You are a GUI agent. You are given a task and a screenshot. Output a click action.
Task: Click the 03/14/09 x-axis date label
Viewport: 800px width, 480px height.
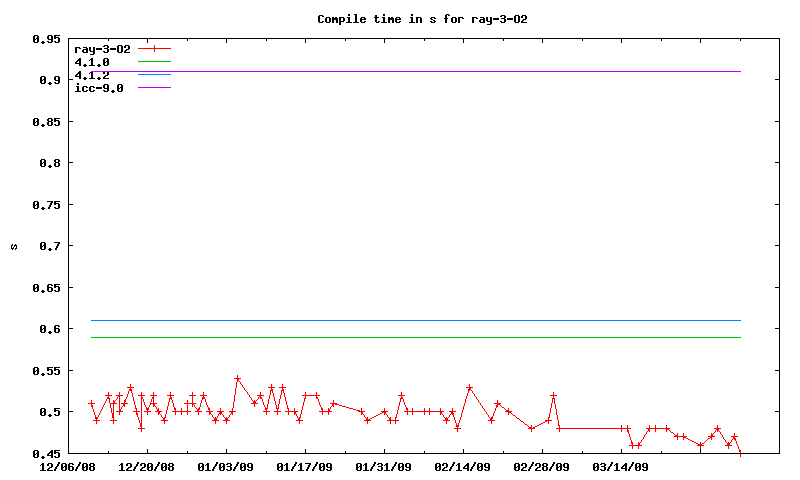tap(621, 466)
